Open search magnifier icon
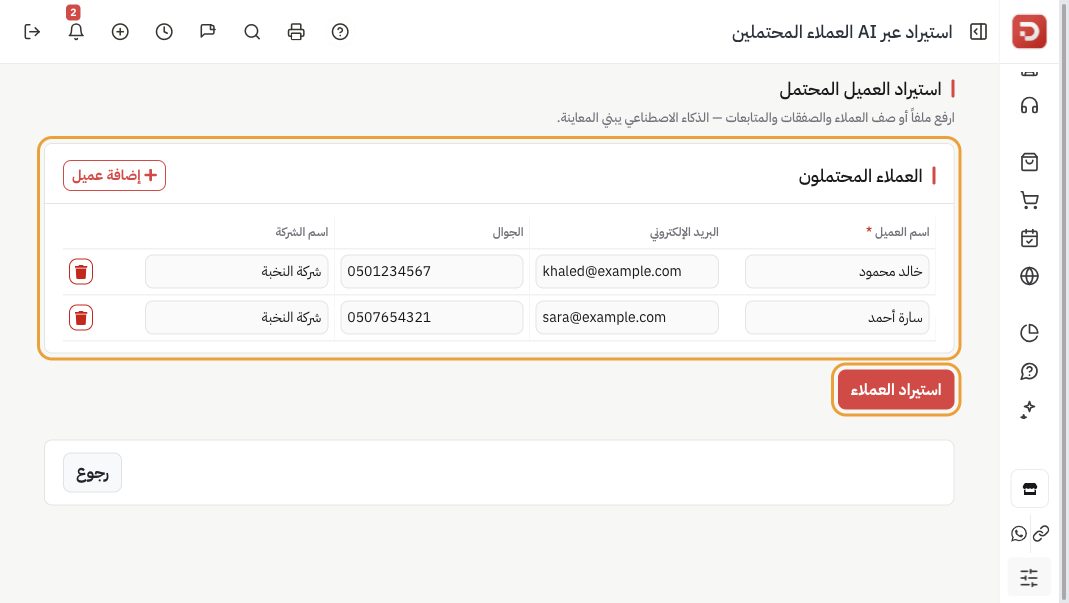 (x=252, y=31)
